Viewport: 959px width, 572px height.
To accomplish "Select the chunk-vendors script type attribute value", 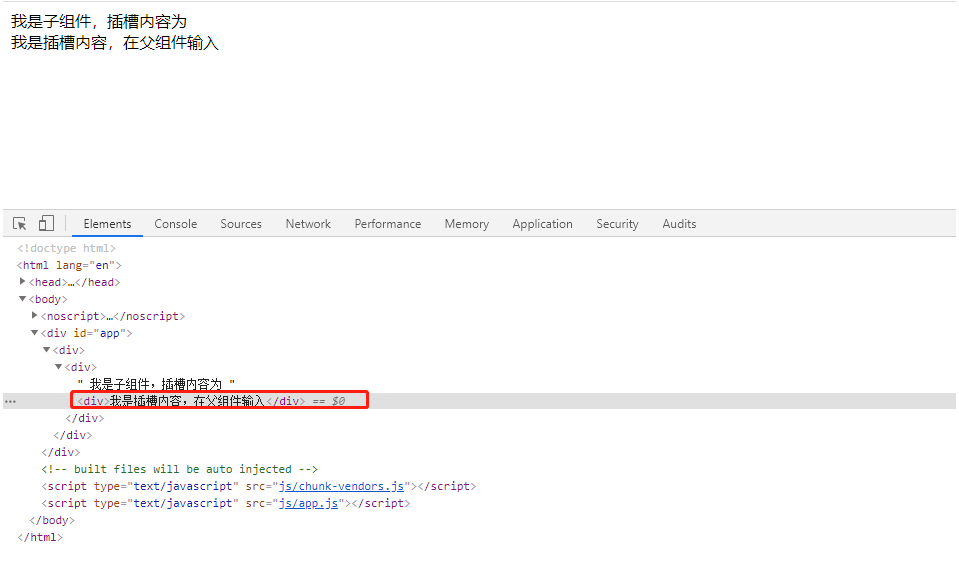I will (x=183, y=486).
